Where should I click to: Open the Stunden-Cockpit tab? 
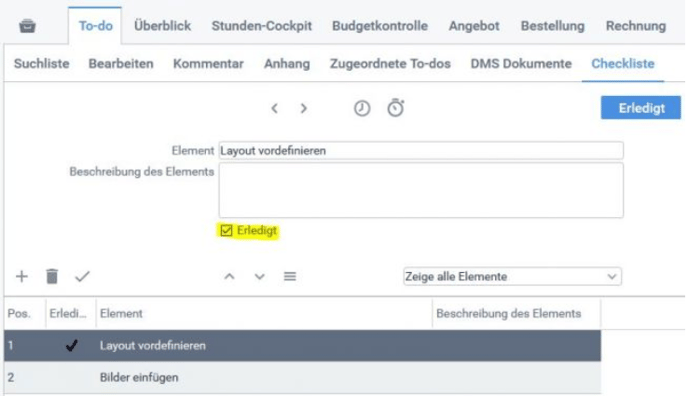click(x=262, y=26)
